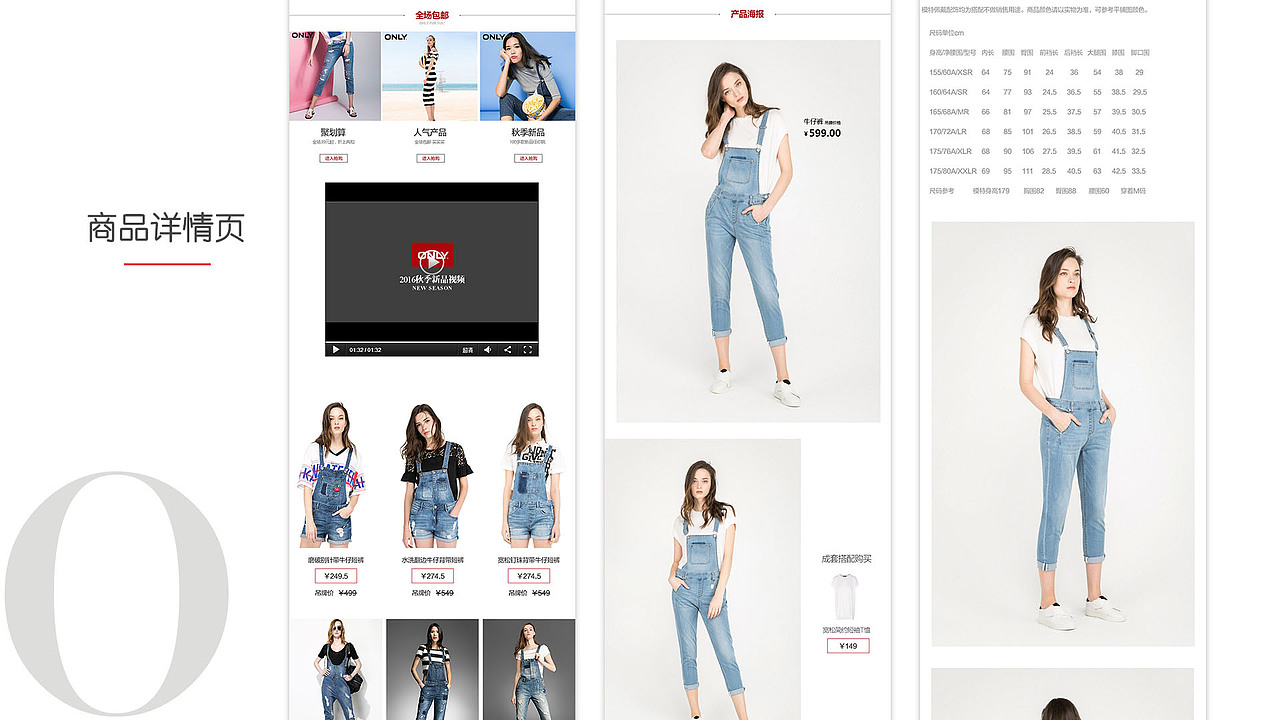Click the 01:32 / 01:32 video time readout
The width and height of the screenshot is (1280, 720).
[365, 350]
